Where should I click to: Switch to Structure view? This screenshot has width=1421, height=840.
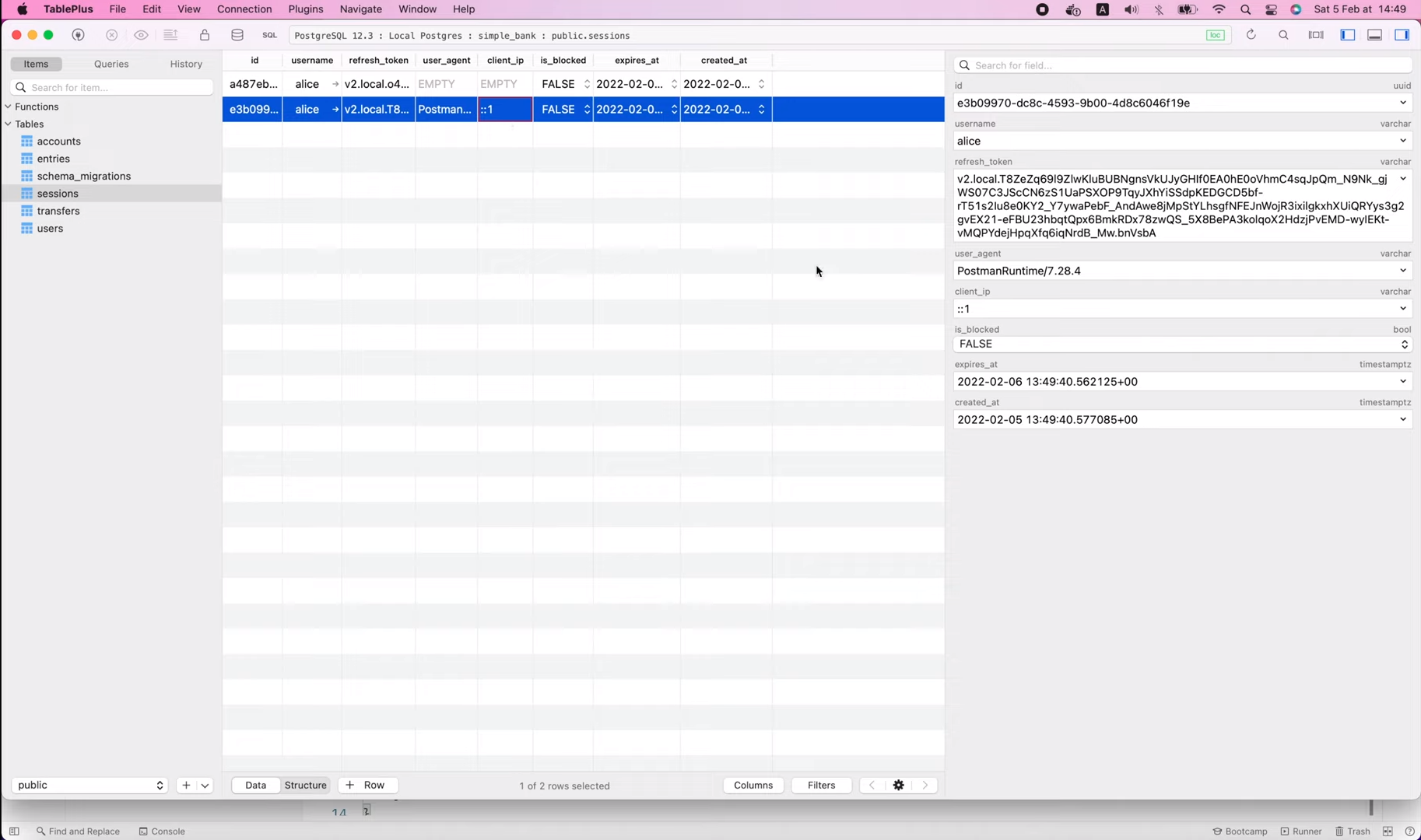tap(306, 786)
